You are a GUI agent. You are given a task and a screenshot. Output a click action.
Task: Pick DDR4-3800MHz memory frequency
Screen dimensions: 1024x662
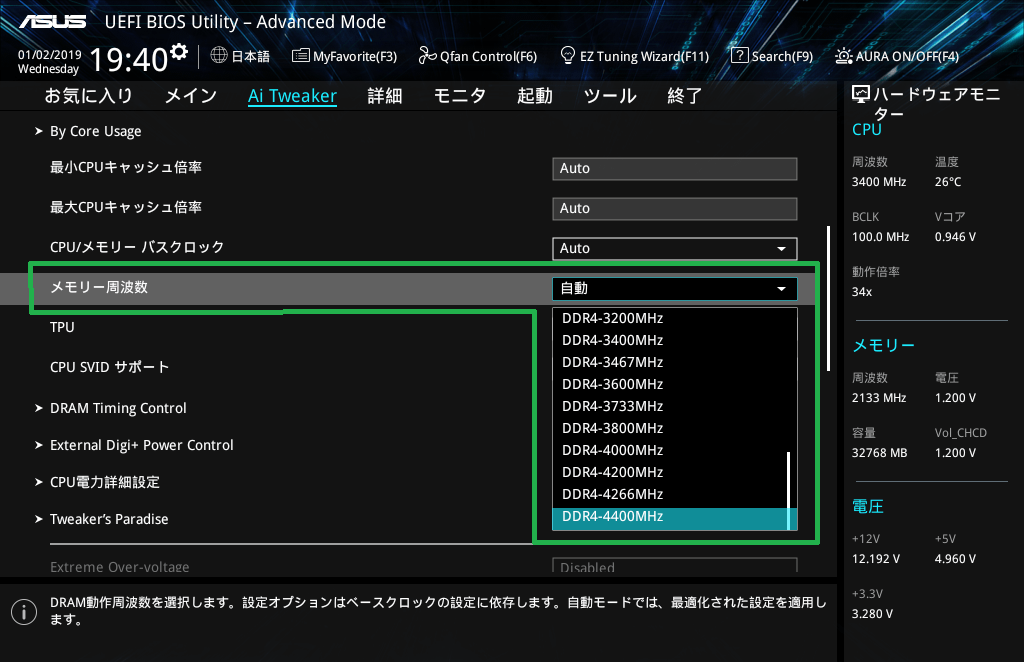(670, 428)
